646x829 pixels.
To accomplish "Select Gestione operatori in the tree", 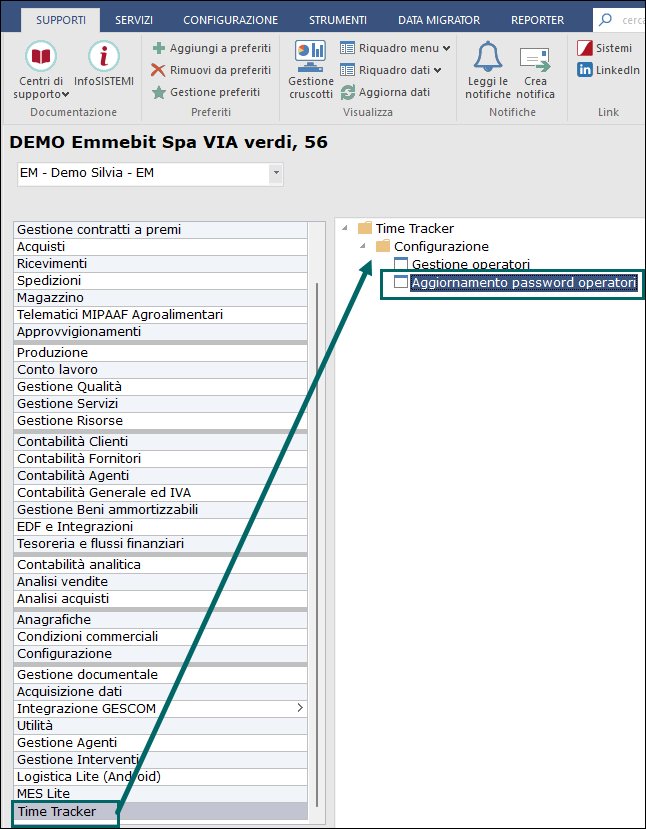I will point(470,265).
